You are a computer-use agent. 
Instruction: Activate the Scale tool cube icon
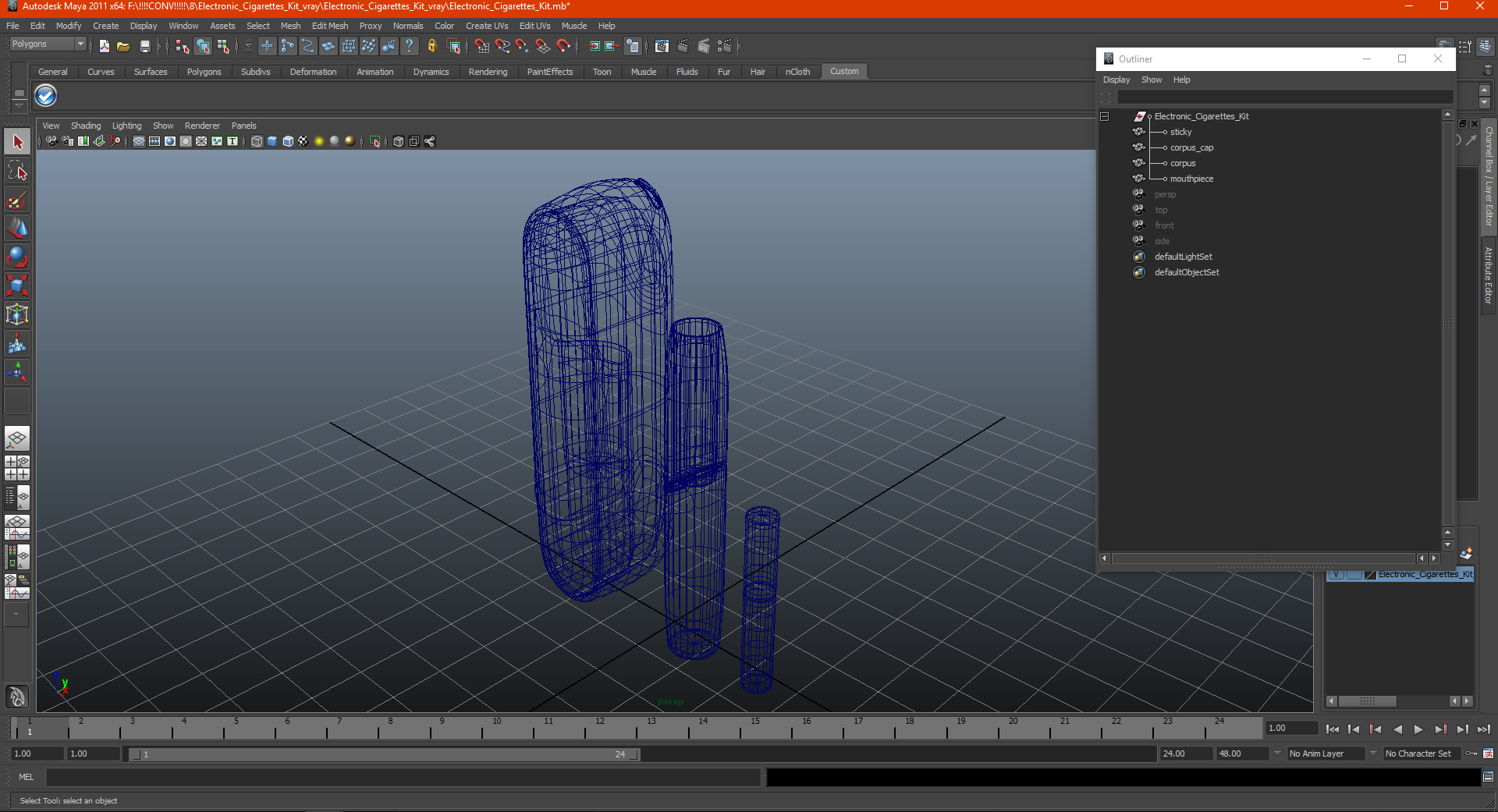[17, 285]
